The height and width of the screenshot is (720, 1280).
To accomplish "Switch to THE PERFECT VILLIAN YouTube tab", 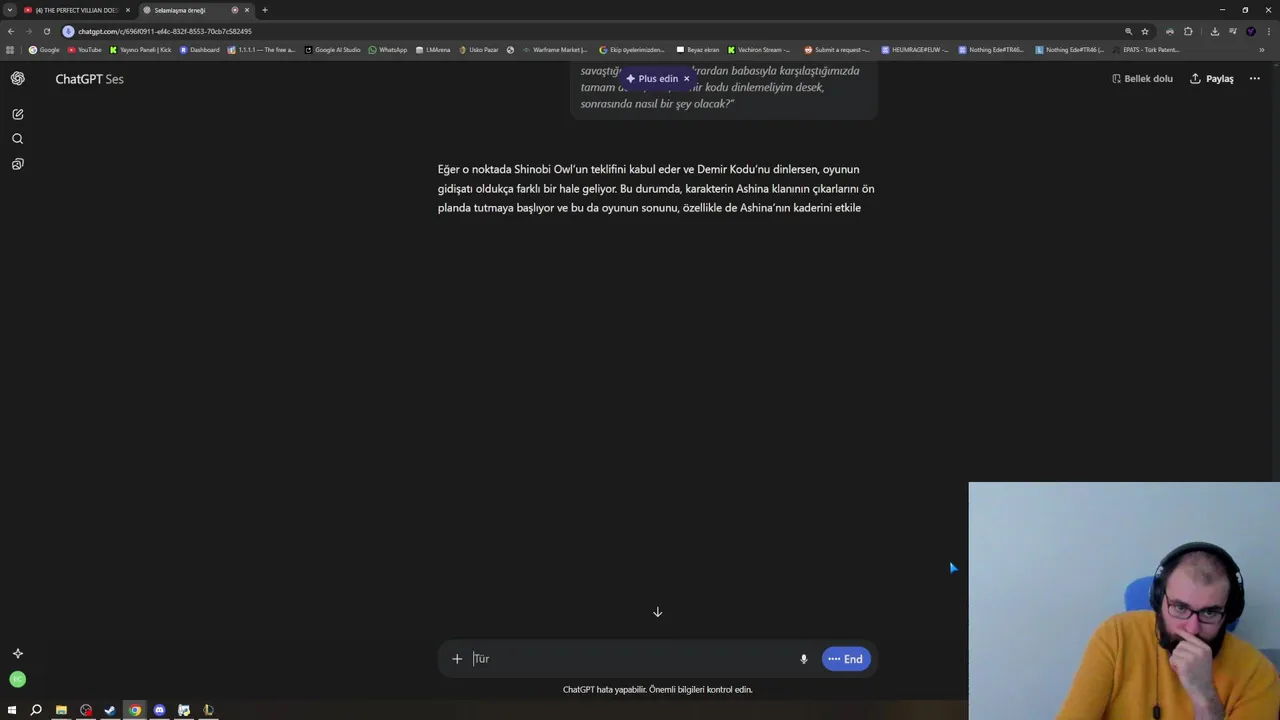I will coord(76,10).
